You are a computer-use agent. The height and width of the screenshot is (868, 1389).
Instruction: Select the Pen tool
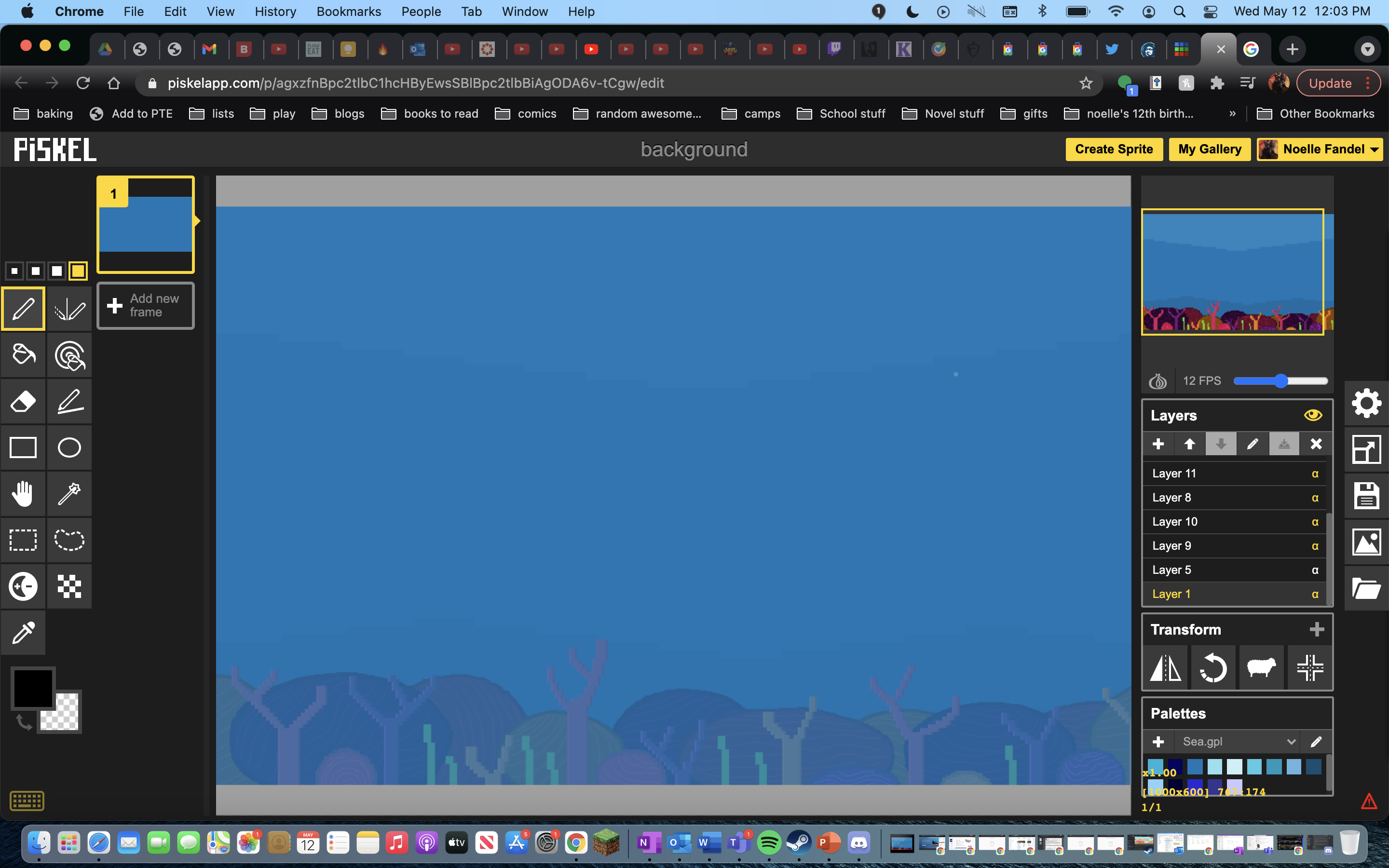tap(23, 309)
